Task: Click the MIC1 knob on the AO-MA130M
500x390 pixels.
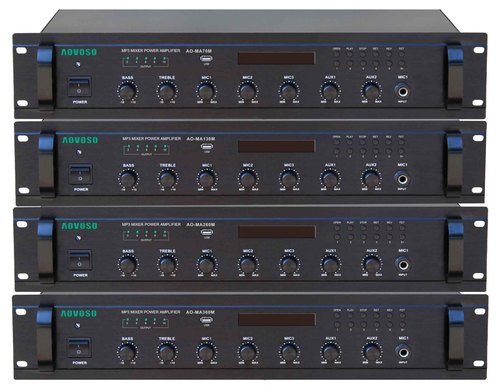Action: click(207, 179)
